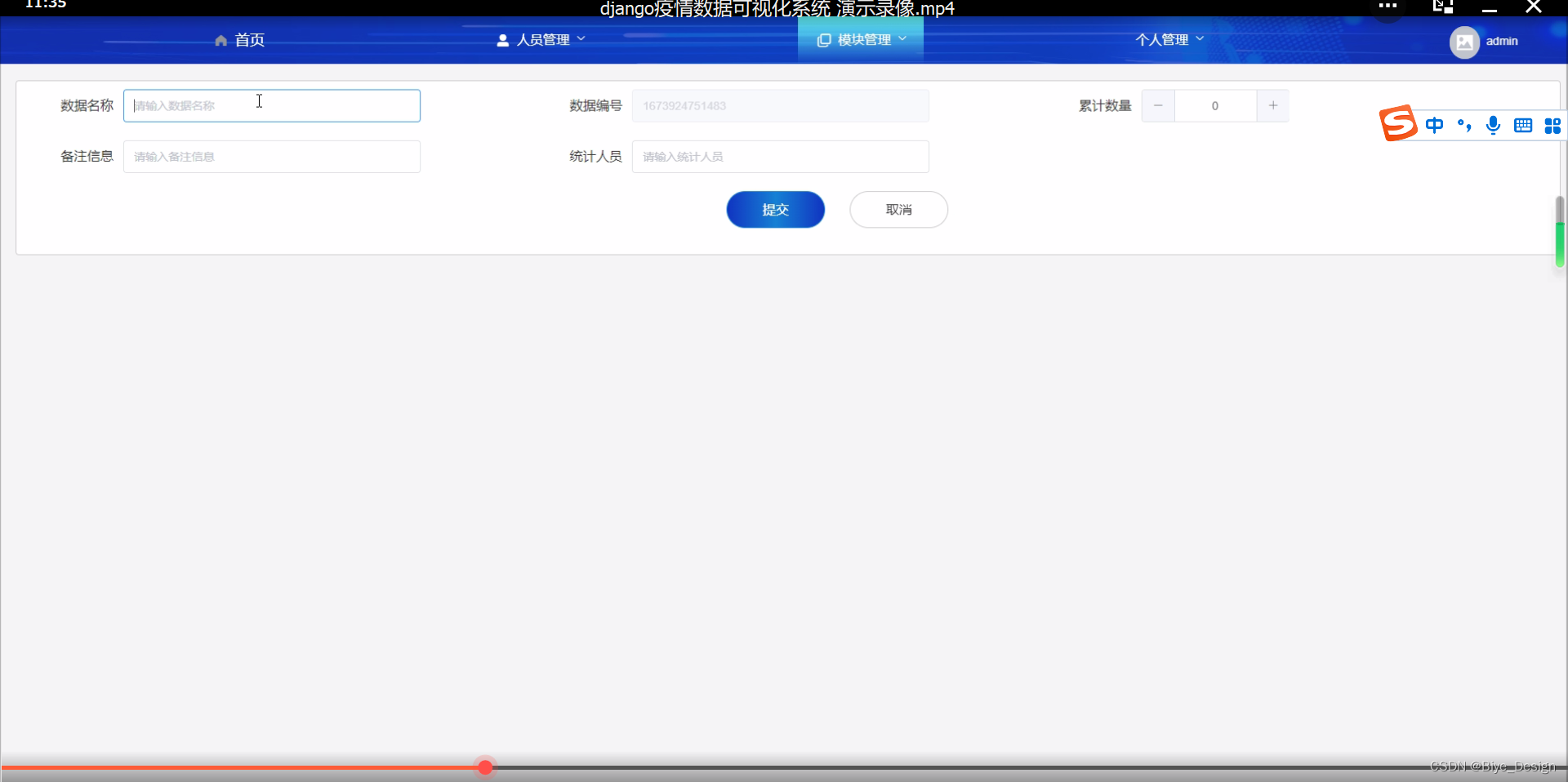Click the page vertical scrollbar thumb
This screenshot has width=1568, height=782.
pos(1560,231)
